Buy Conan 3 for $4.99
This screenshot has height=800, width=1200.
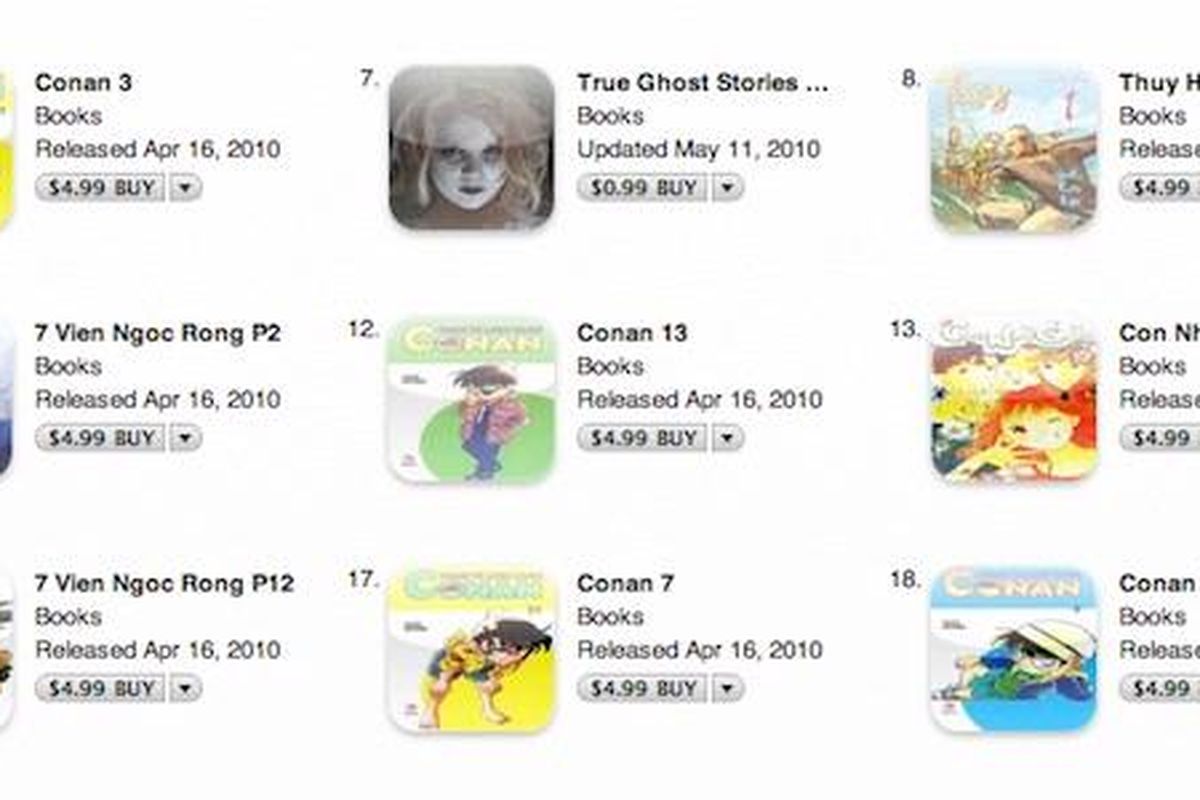(x=99, y=188)
